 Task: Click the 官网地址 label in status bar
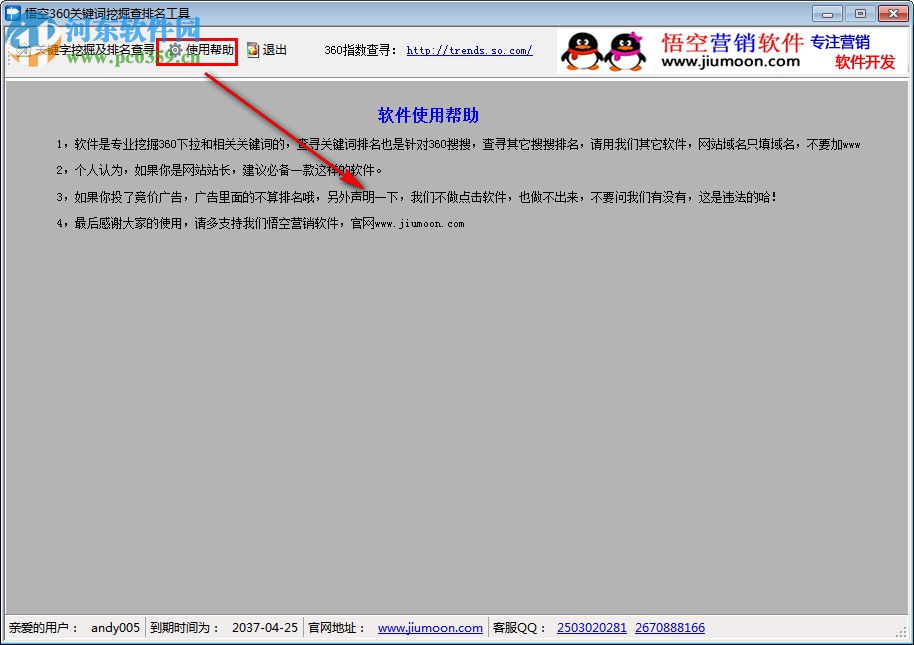click(337, 628)
